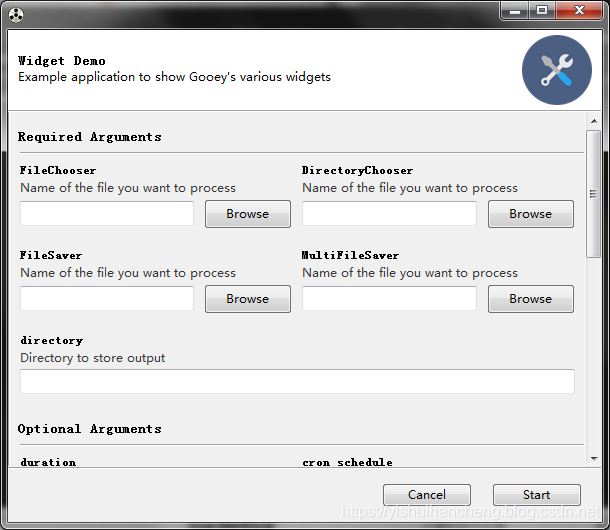Screen dimensions: 610x530
Task: Click the 'directory' label
Action: point(52,340)
